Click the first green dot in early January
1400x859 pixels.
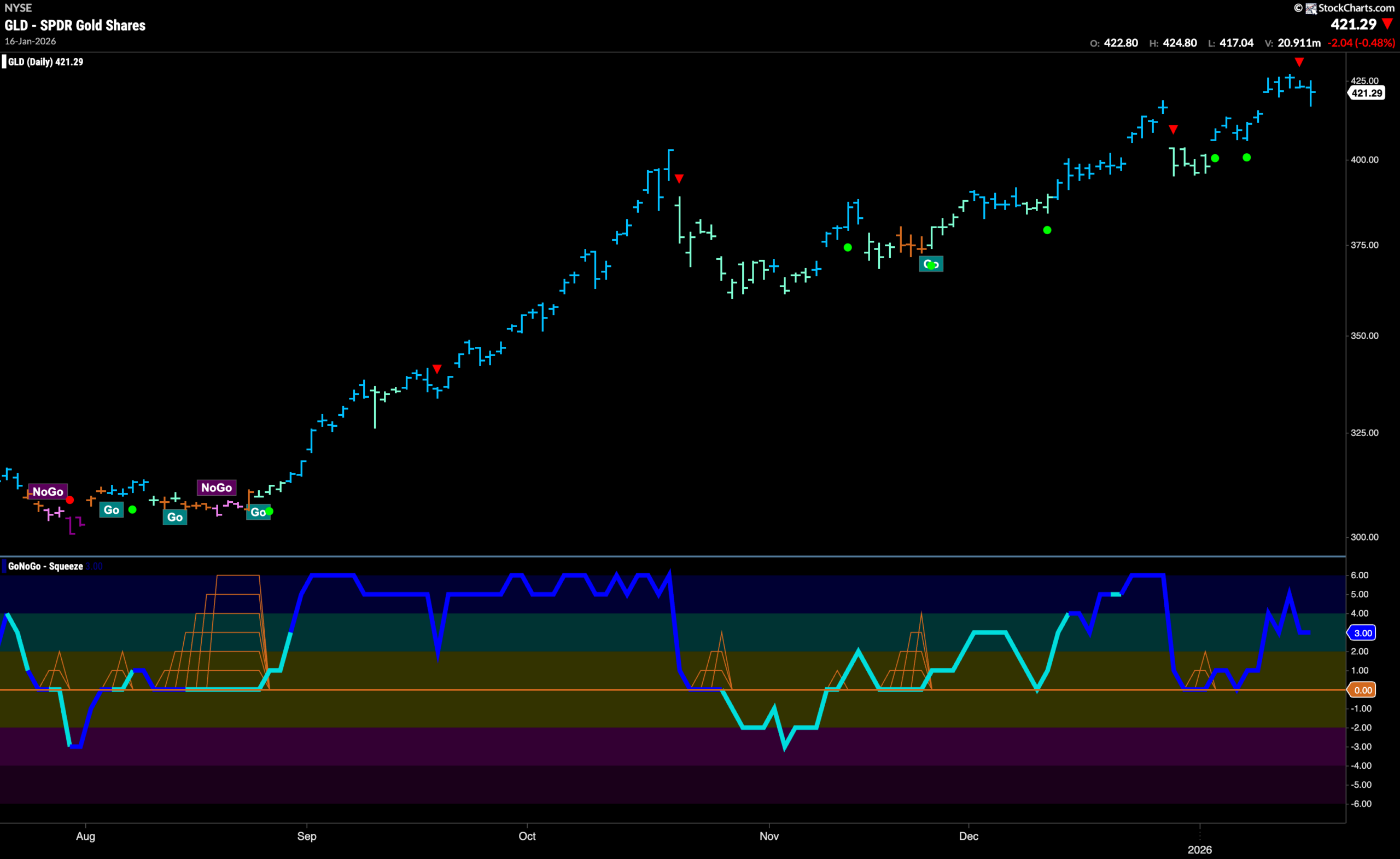(x=1215, y=158)
